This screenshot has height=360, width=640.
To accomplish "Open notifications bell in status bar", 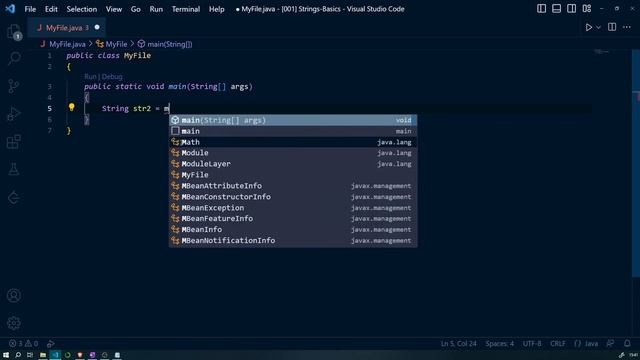I will click(627, 344).
